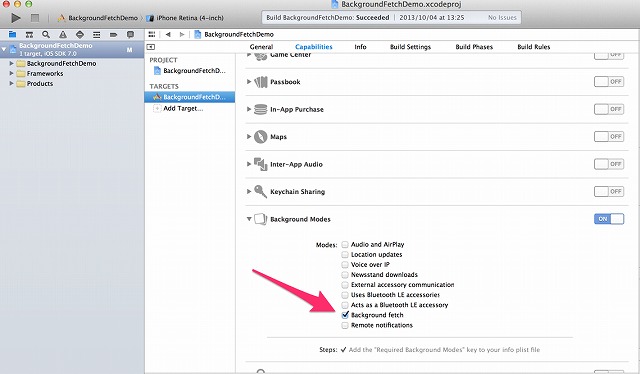Check External accessory communication mode

pos(345,285)
